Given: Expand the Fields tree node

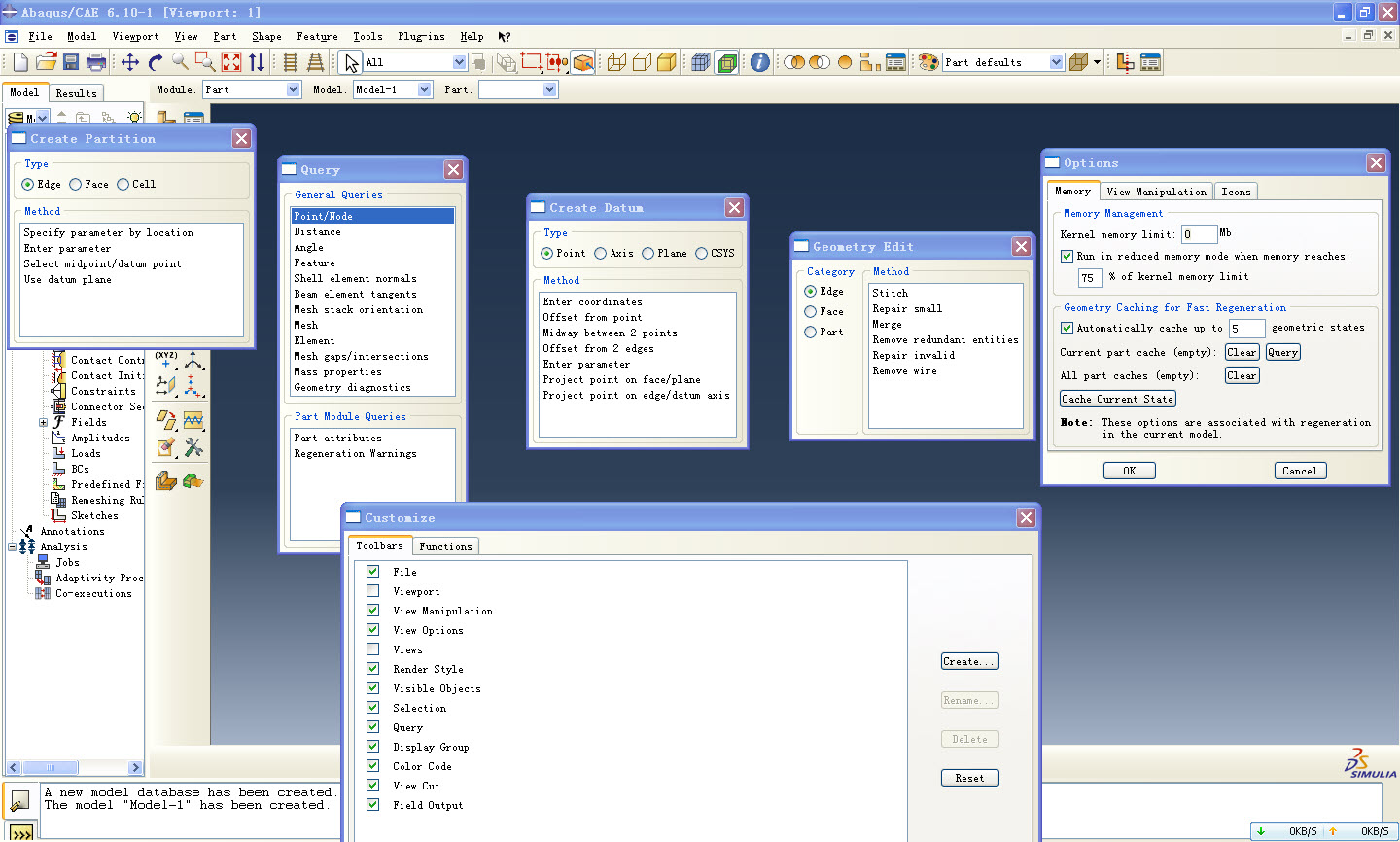Looking at the screenshot, I should pyautogui.click(x=43, y=422).
